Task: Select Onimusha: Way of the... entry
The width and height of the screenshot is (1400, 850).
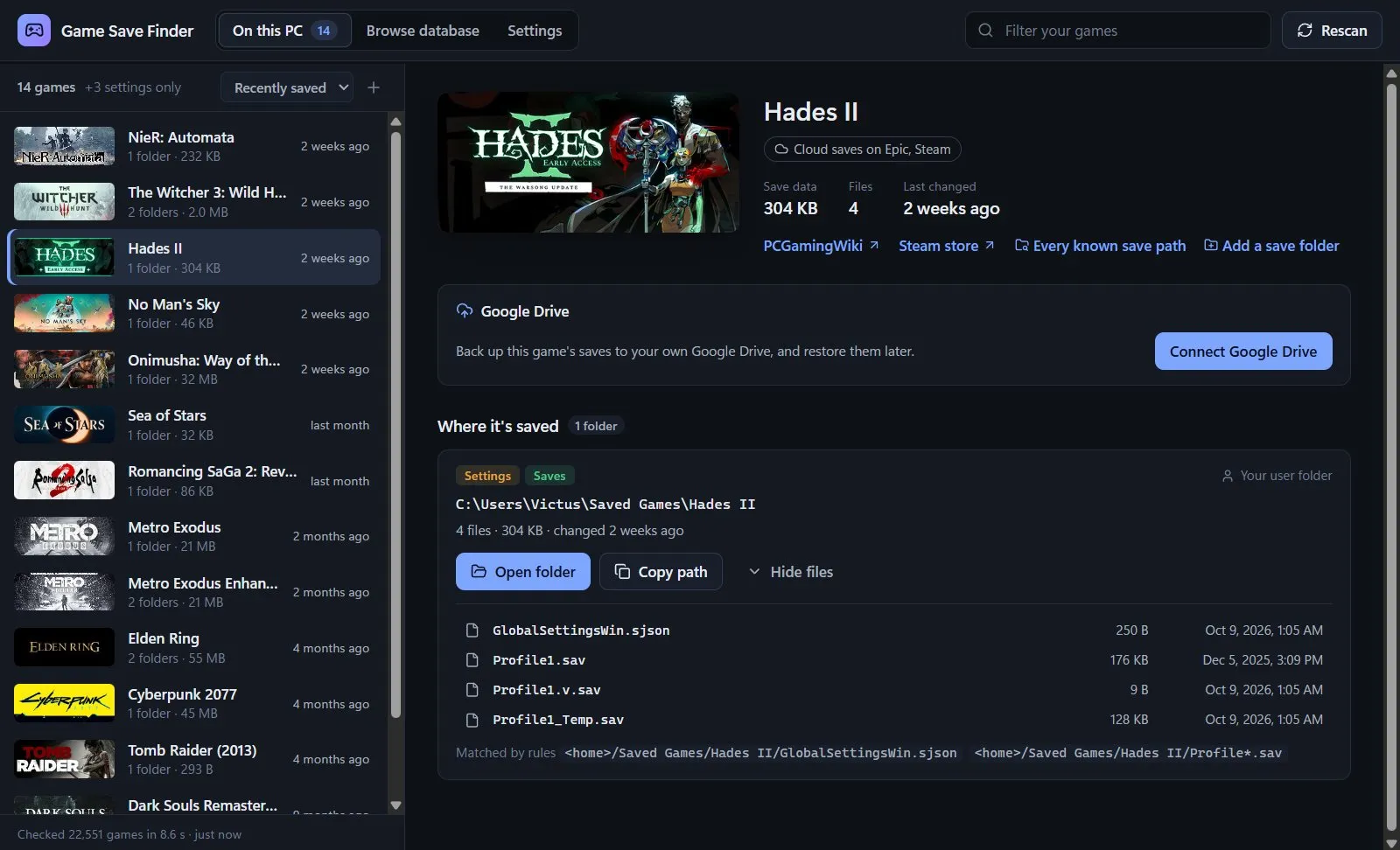Action: [x=194, y=369]
